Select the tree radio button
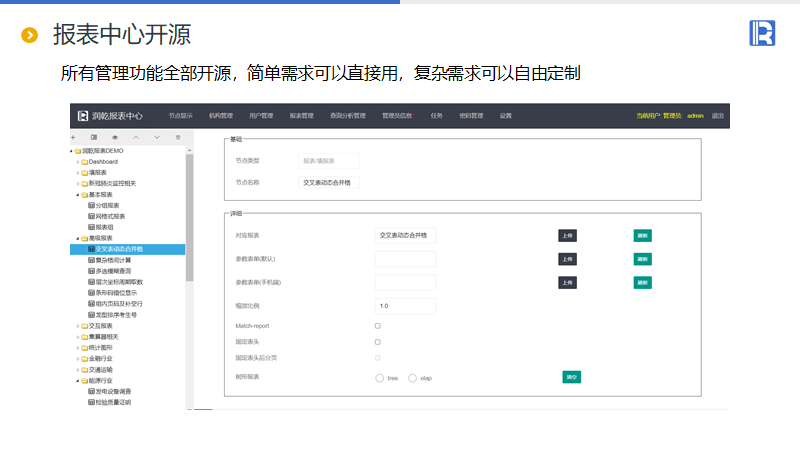 click(x=379, y=378)
